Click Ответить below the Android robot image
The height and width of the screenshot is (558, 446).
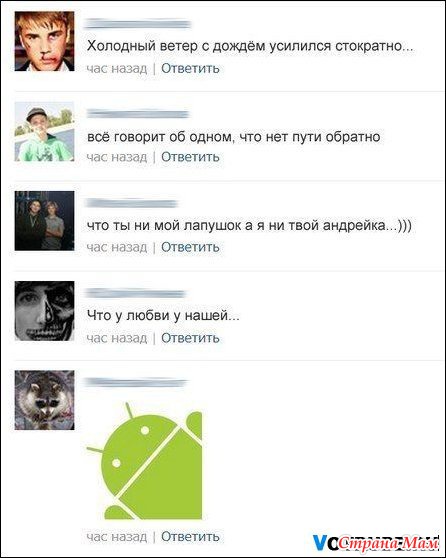[x=190, y=536]
